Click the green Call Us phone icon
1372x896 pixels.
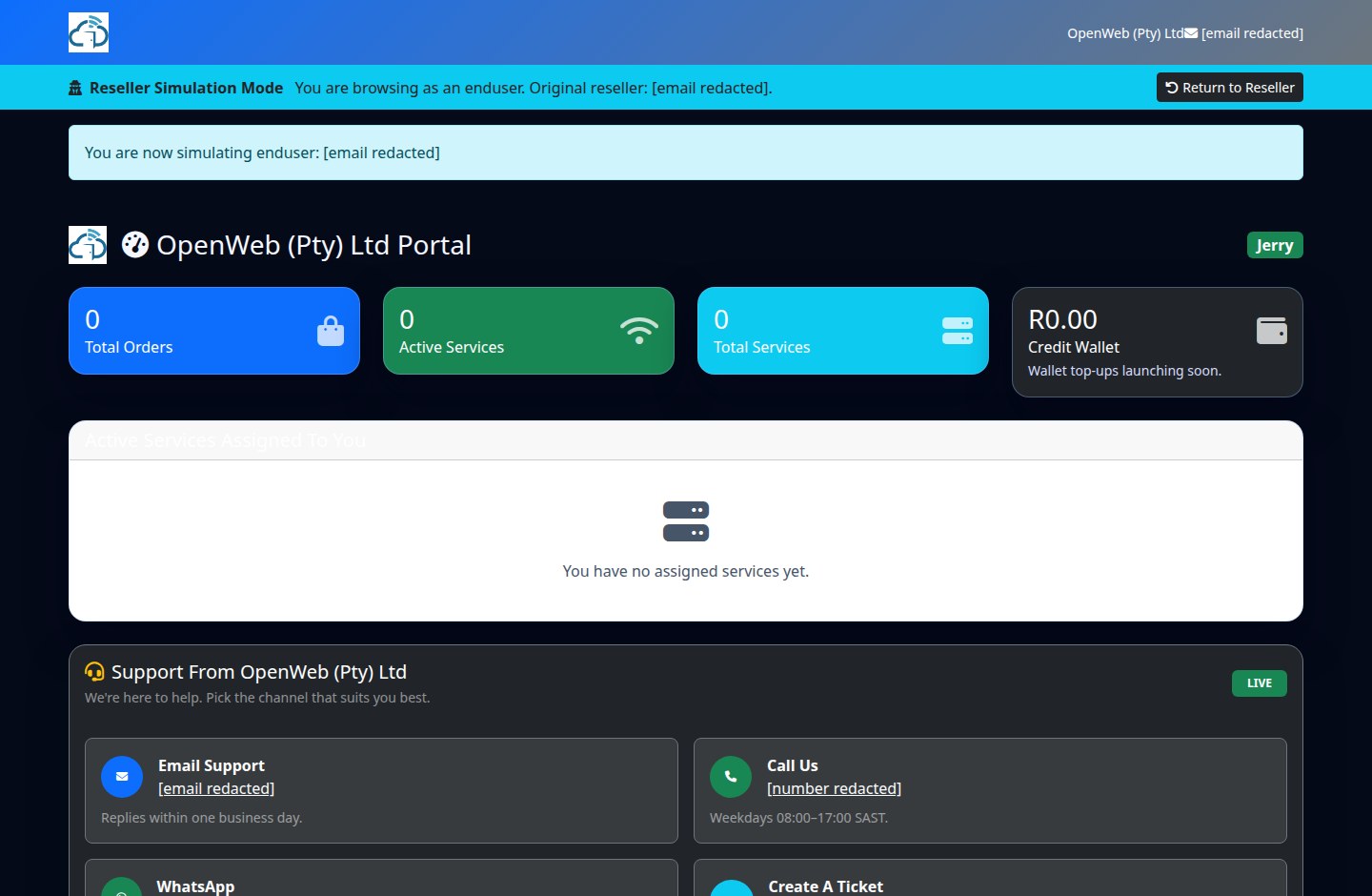click(x=731, y=777)
